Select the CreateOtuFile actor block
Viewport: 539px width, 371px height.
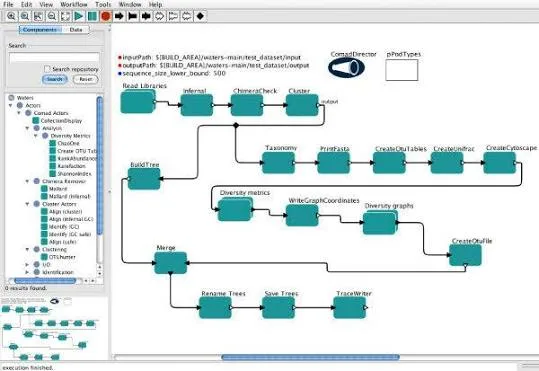465,255
